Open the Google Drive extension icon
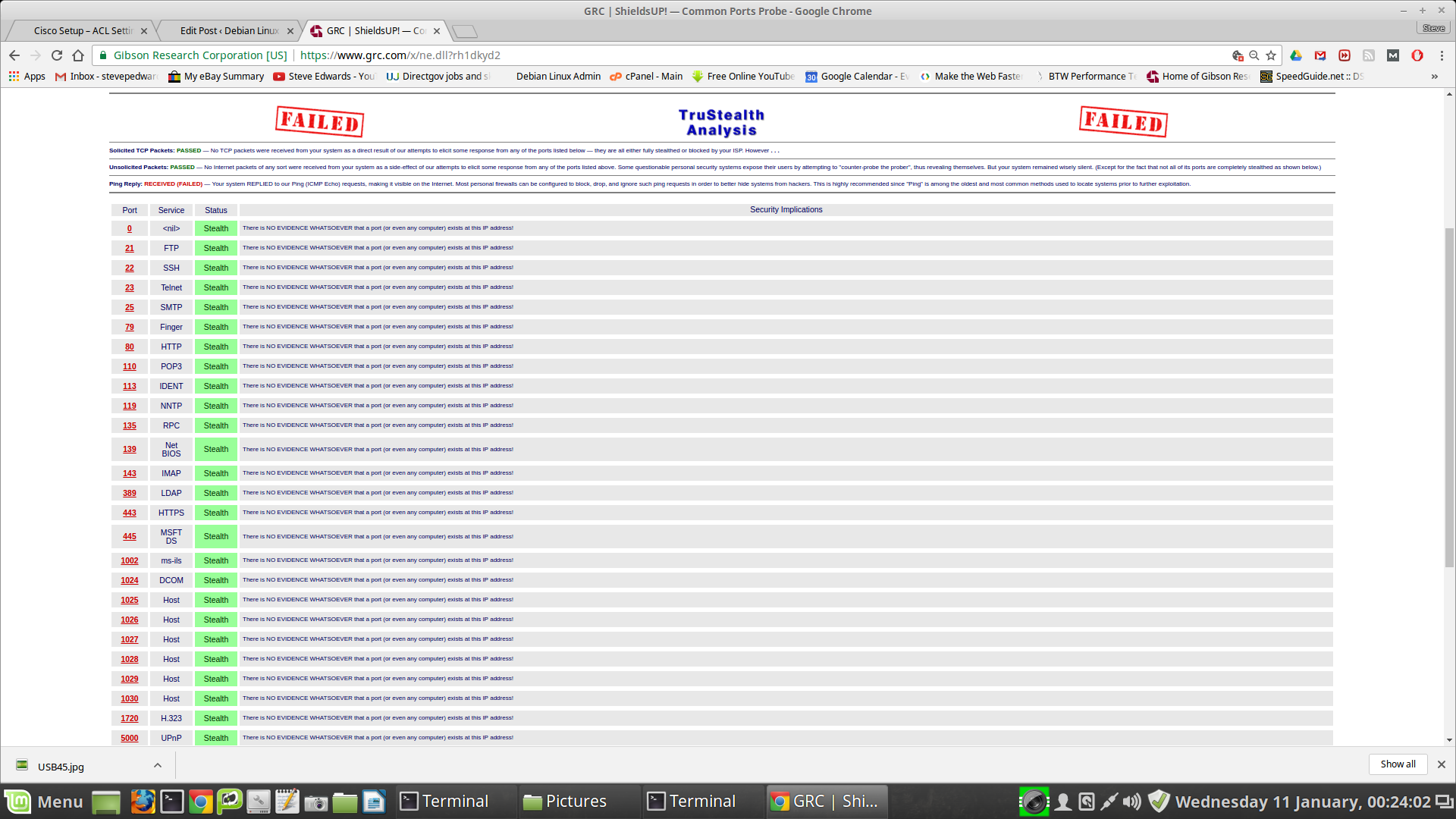The image size is (1456, 819). pos(1296,55)
